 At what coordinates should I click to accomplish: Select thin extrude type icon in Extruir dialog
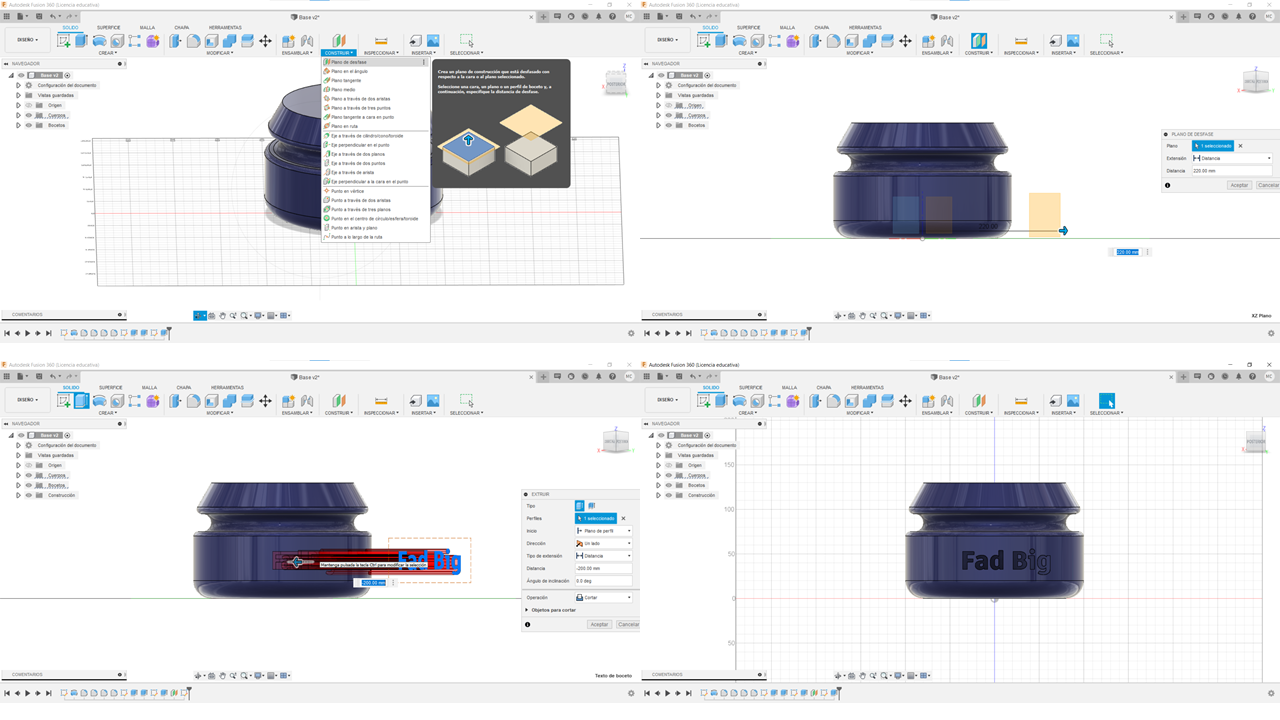tap(592, 506)
